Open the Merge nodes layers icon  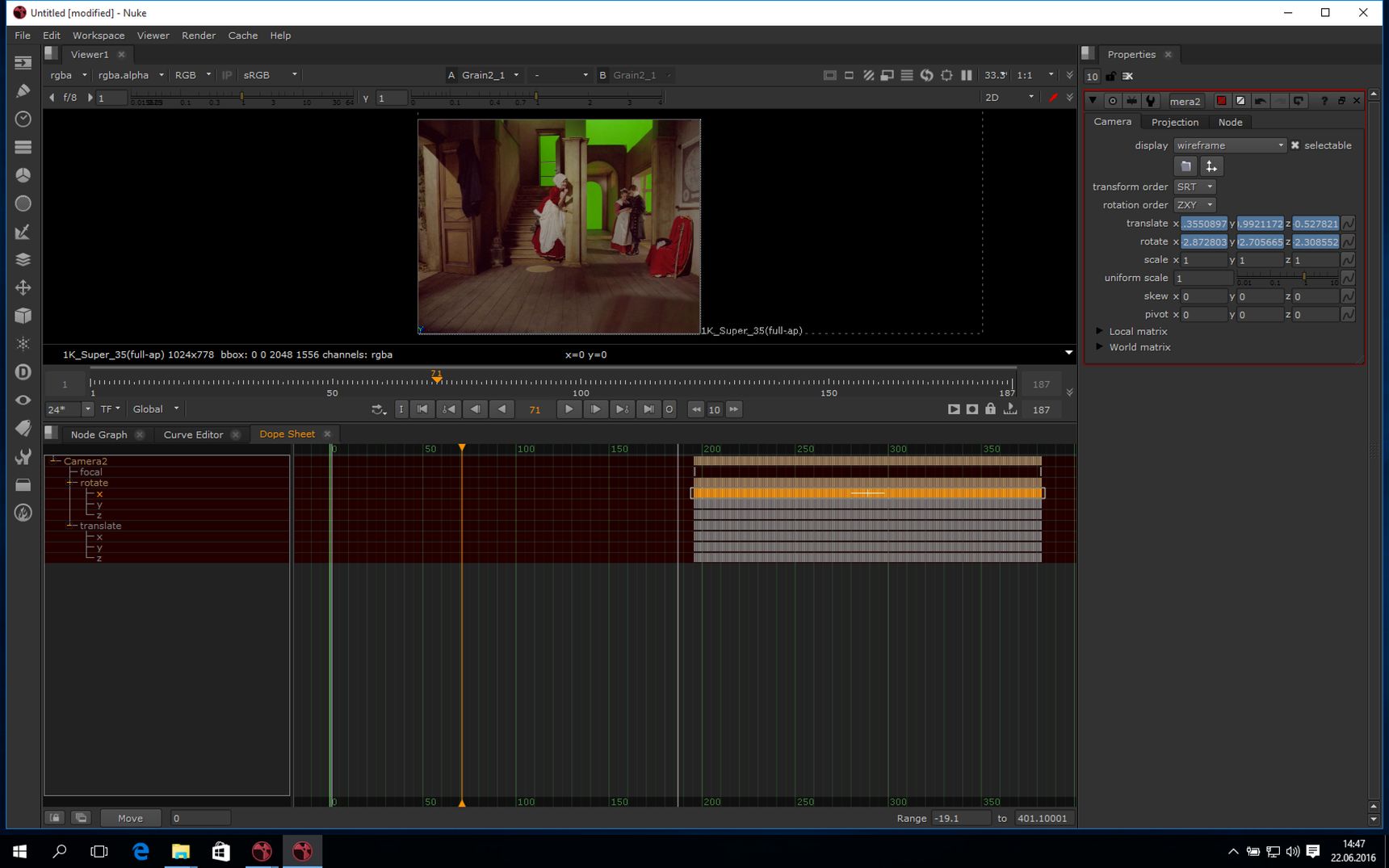23,259
